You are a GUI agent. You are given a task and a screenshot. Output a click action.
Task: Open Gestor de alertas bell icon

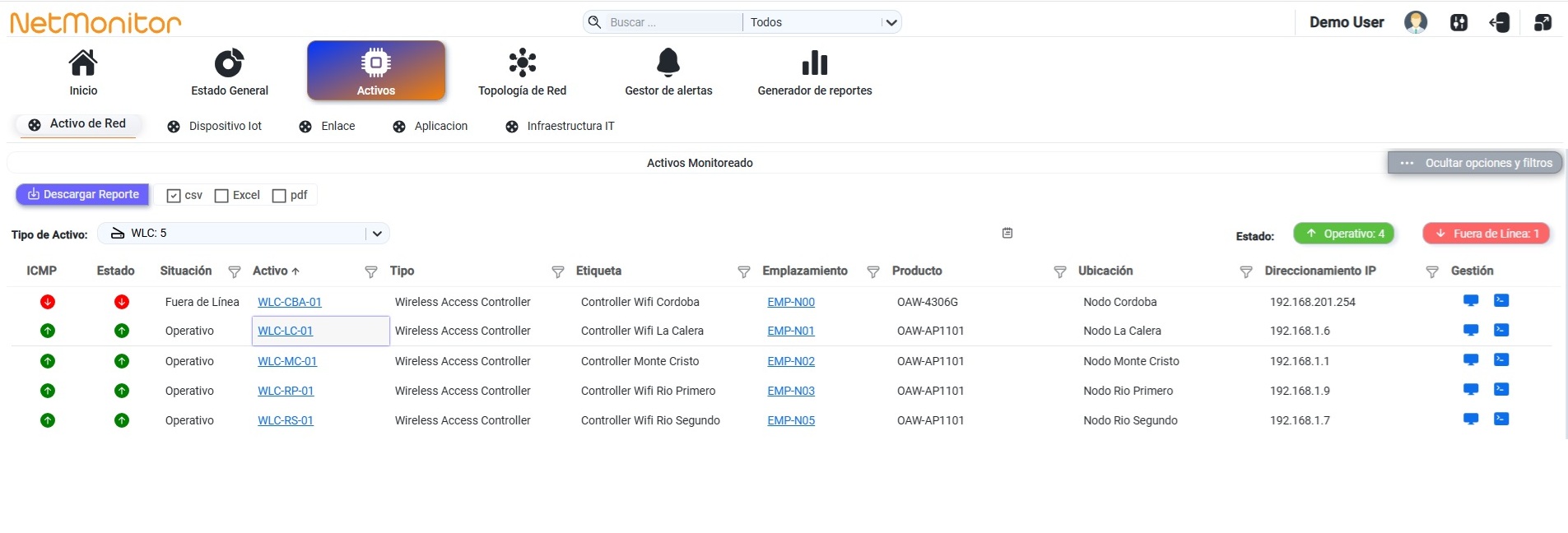point(668,63)
